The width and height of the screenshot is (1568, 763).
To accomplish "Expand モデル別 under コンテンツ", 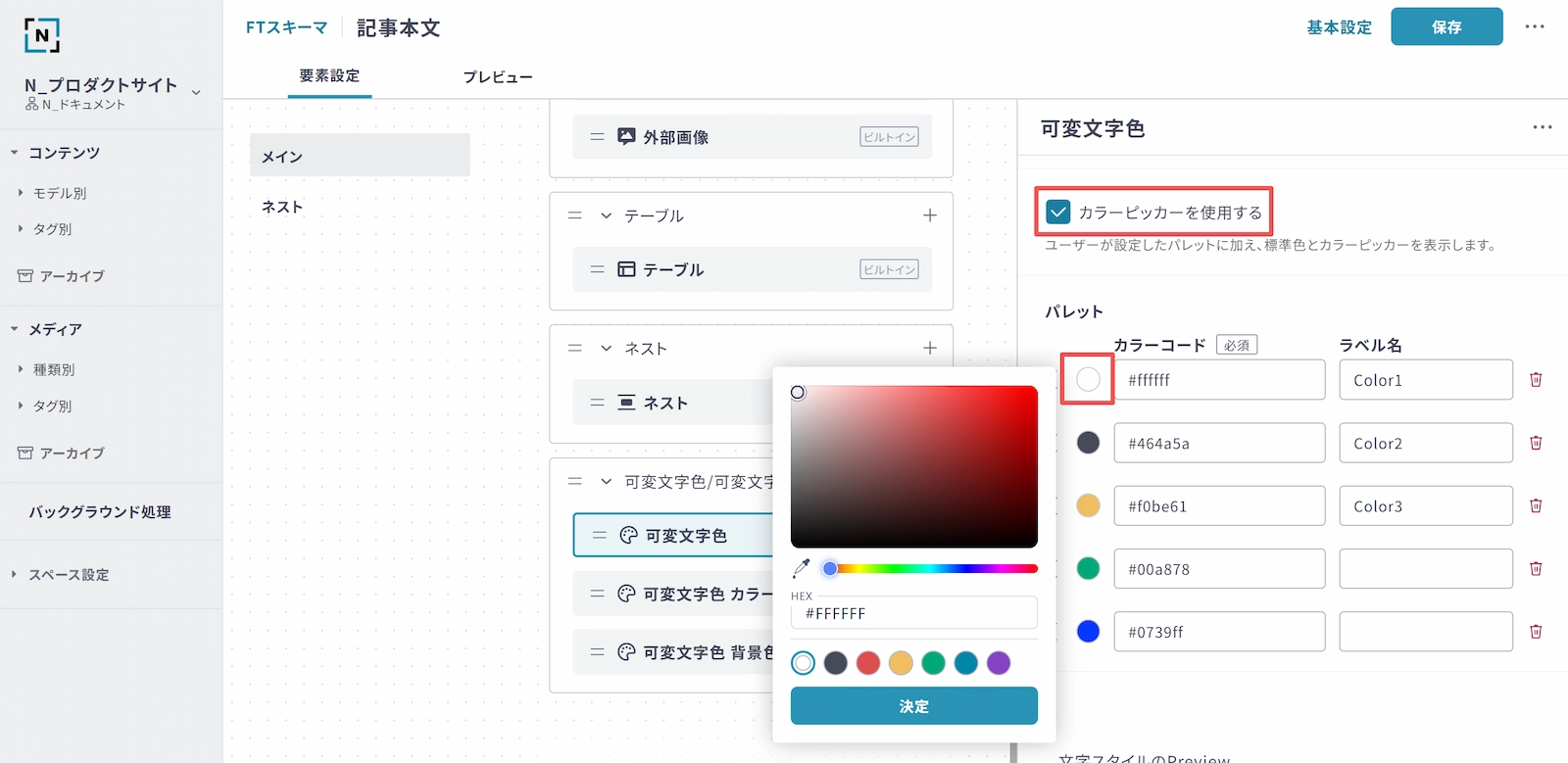I will [x=21, y=193].
